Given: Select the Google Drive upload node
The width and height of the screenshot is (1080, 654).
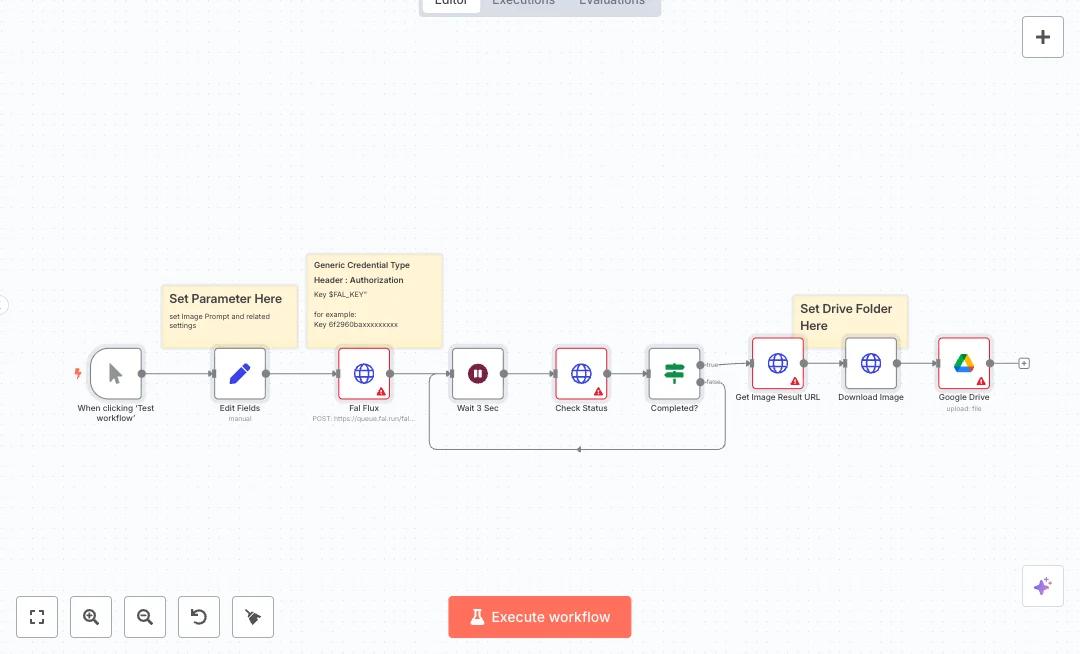Looking at the screenshot, I should (963, 363).
